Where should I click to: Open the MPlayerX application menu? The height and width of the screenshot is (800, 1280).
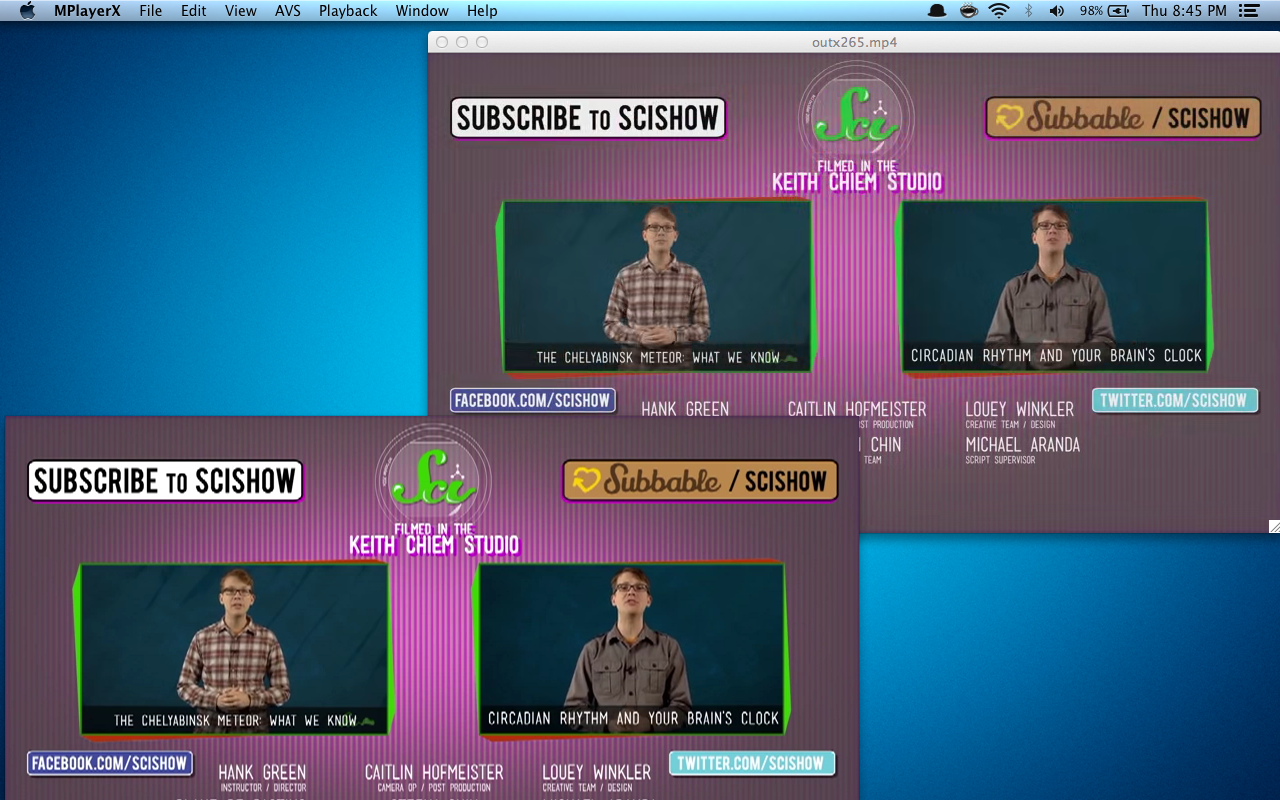pyautogui.click(x=87, y=11)
